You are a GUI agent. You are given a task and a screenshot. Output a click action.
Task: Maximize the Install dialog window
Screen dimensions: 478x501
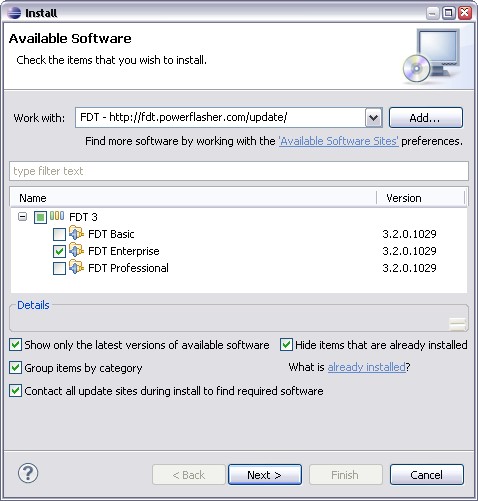449,13
